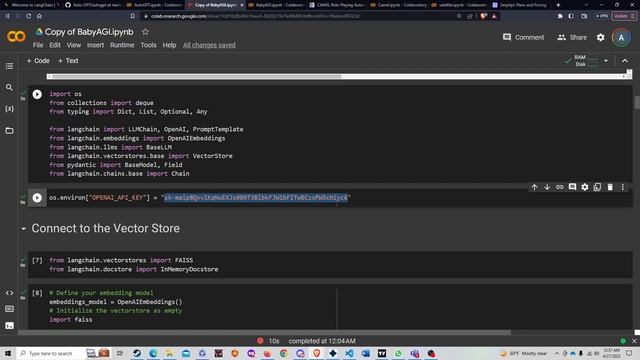The height and width of the screenshot is (360, 640).
Task: Move selected cell up
Action: (534, 187)
